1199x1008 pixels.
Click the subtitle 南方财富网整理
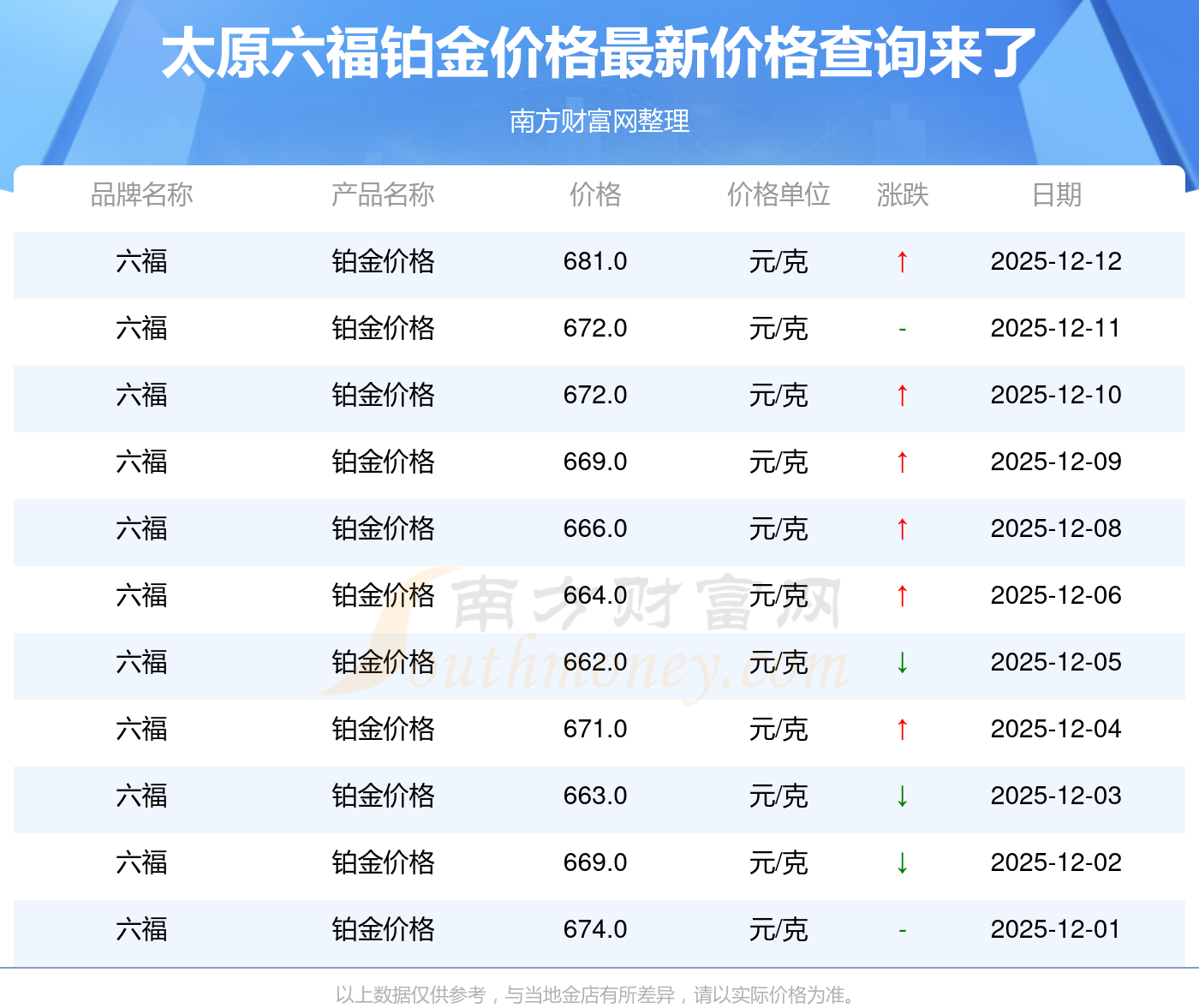point(599,122)
